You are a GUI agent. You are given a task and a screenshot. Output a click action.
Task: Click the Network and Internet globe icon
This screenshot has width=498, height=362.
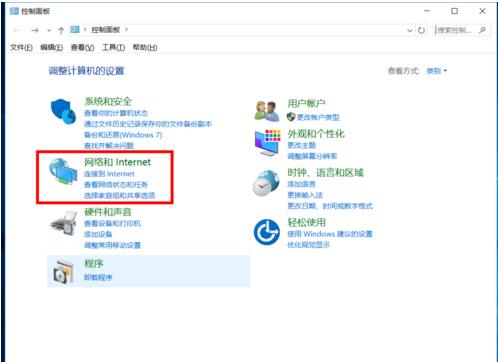(x=63, y=172)
